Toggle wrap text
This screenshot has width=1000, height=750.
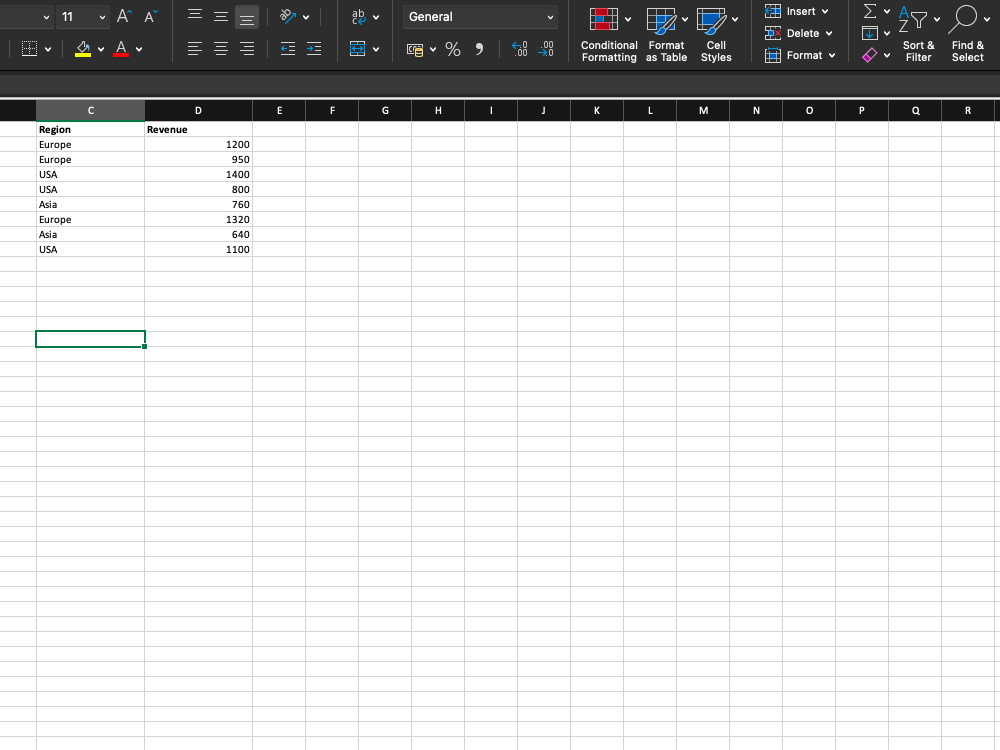coord(358,17)
